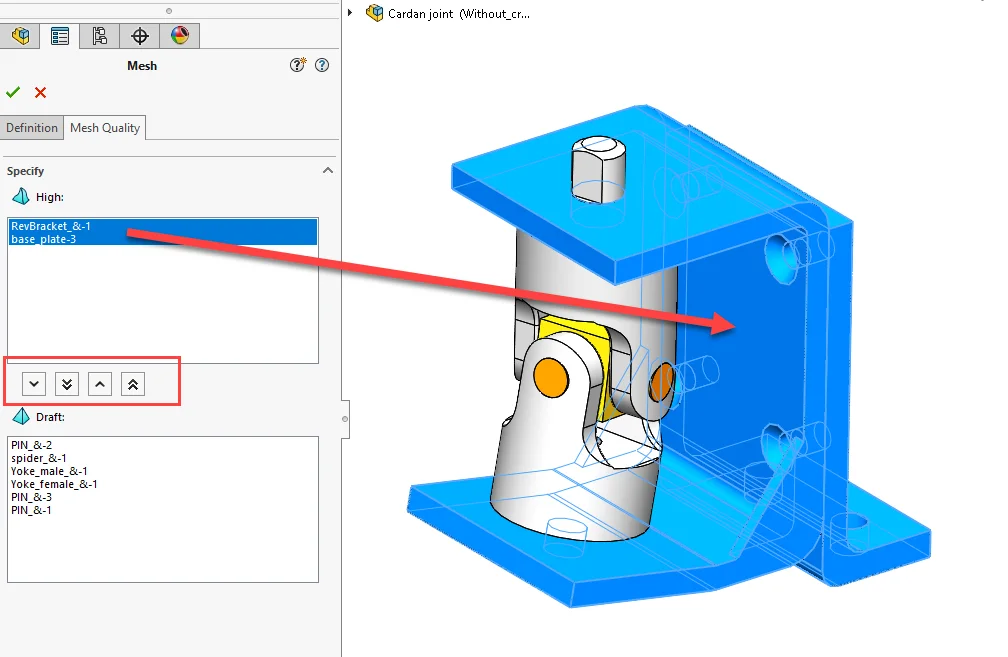1008x657 pixels.
Task: Open the Help question mark icon
Action: click(x=321, y=64)
